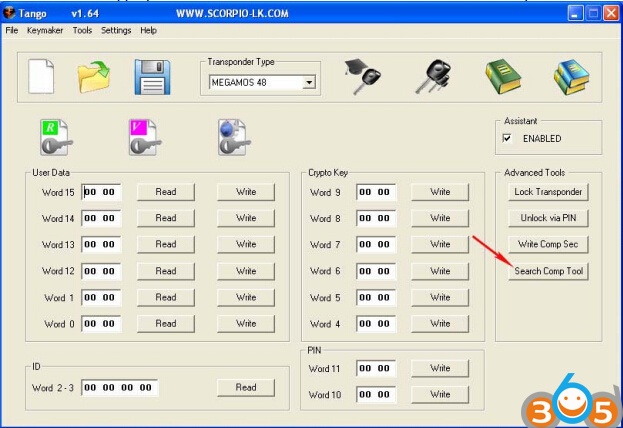Click the black double-key icon
The width and height of the screenshot is (623, 428).
(432, 77)
